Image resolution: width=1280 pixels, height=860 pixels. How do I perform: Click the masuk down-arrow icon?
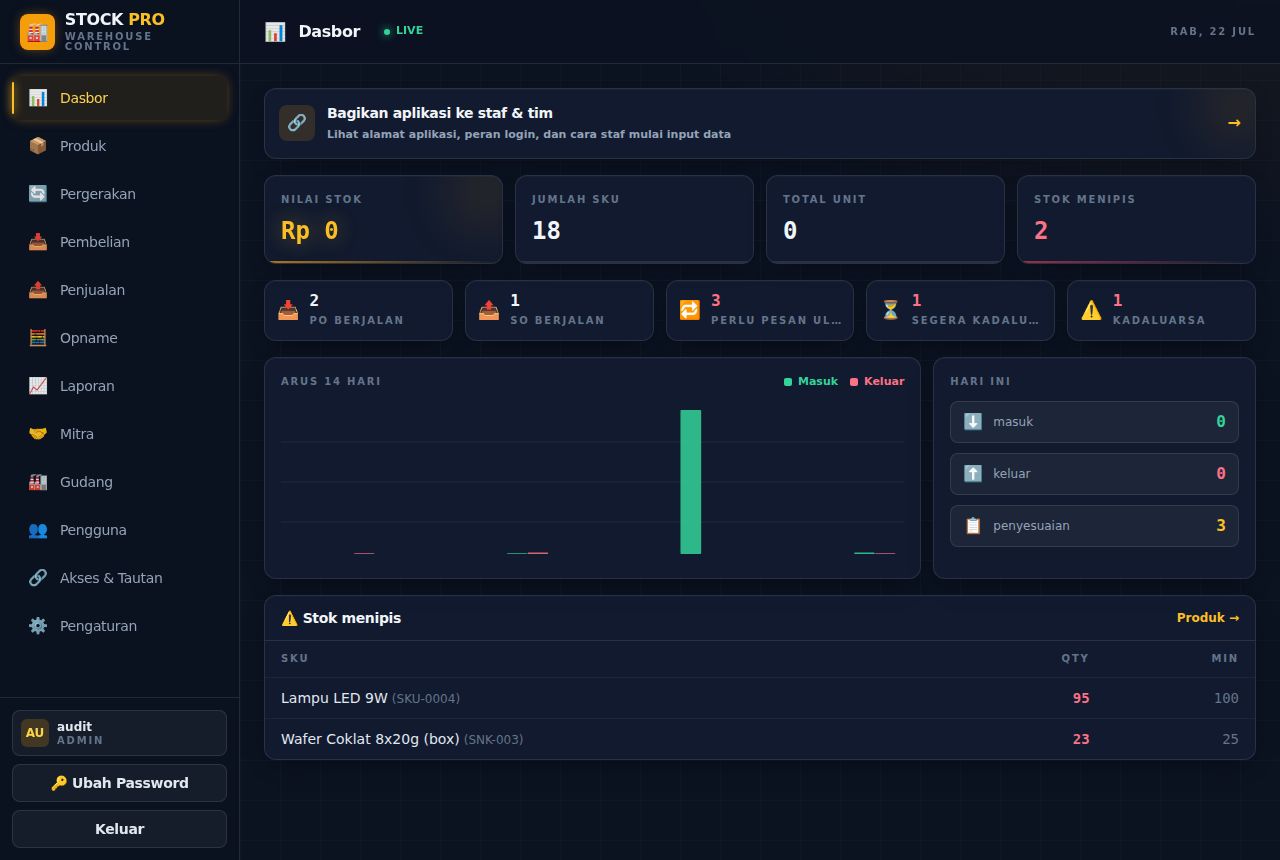point(973,422)
